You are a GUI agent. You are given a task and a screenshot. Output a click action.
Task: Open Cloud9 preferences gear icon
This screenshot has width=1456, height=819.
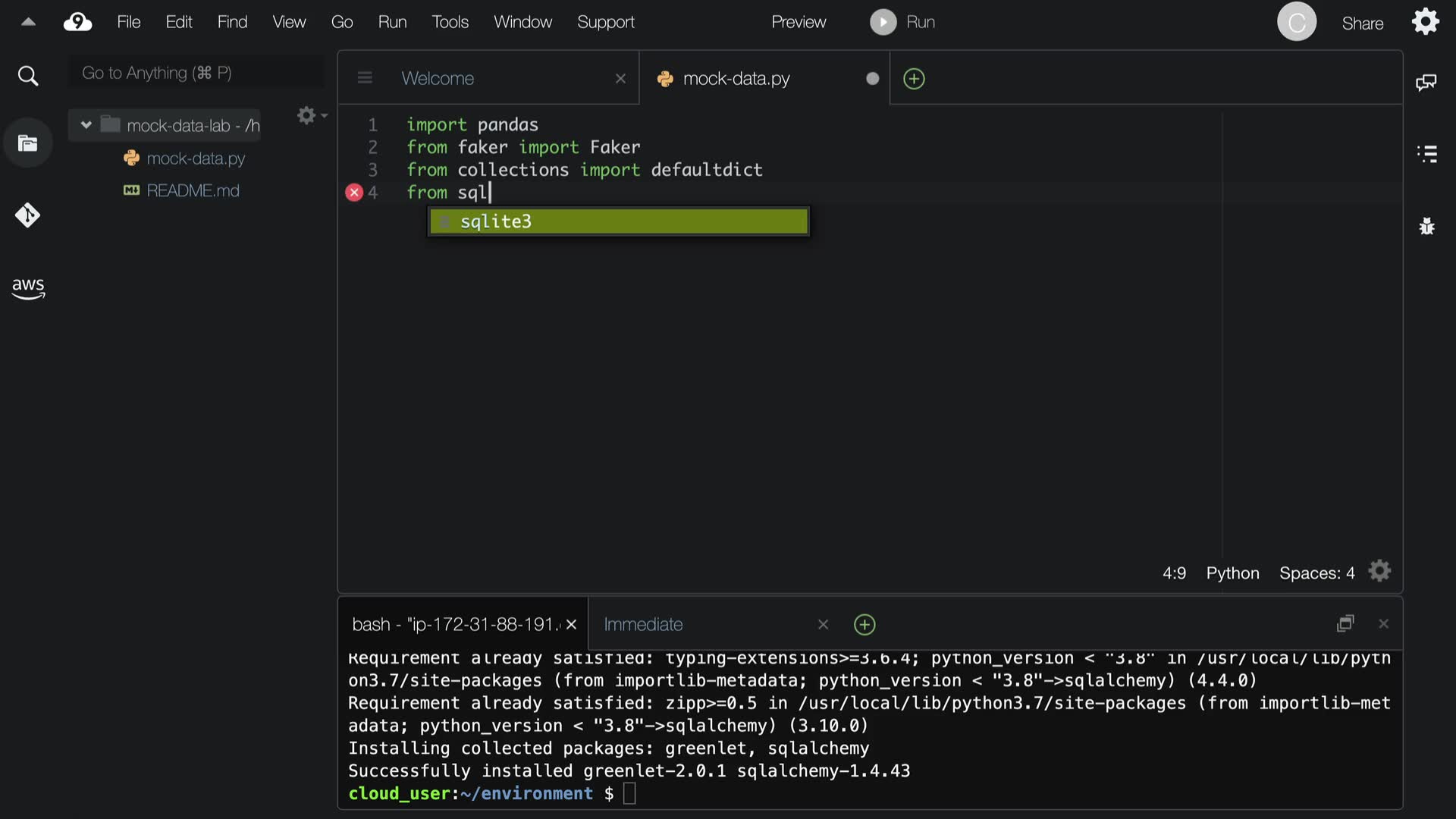(1425, 21)
